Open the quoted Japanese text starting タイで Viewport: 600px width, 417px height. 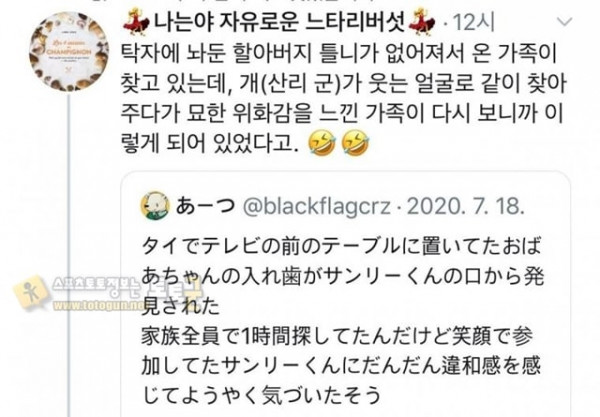(x=342, y=275)
